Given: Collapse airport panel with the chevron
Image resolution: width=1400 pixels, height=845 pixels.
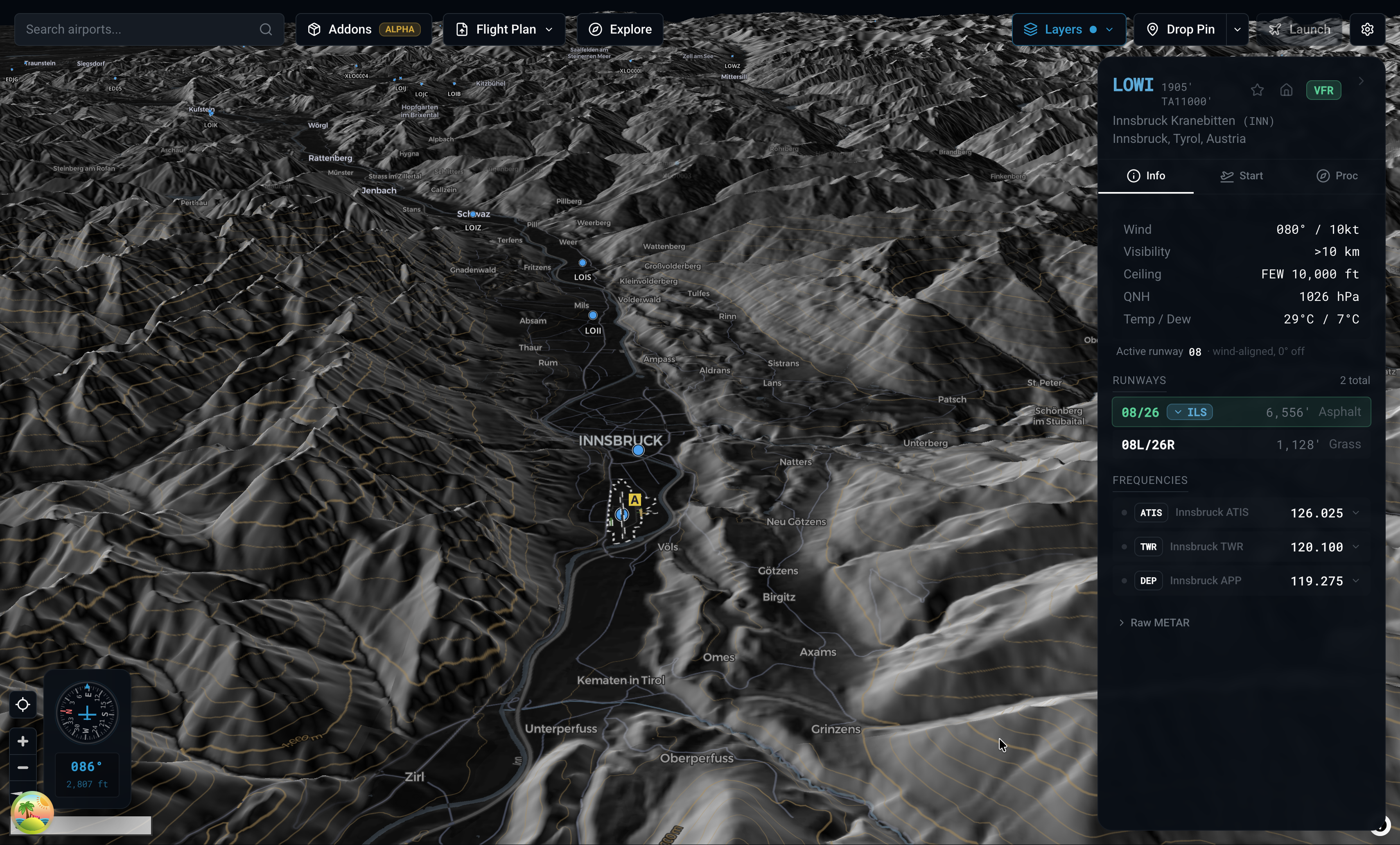Looking at the screenshot, I should point(1362,81).
